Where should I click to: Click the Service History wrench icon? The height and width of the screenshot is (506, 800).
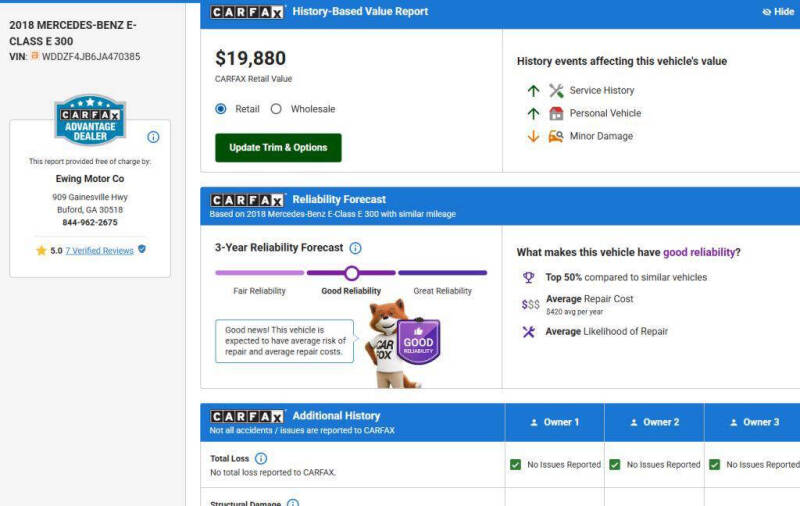pyautogui.click(x=556, y=90)
